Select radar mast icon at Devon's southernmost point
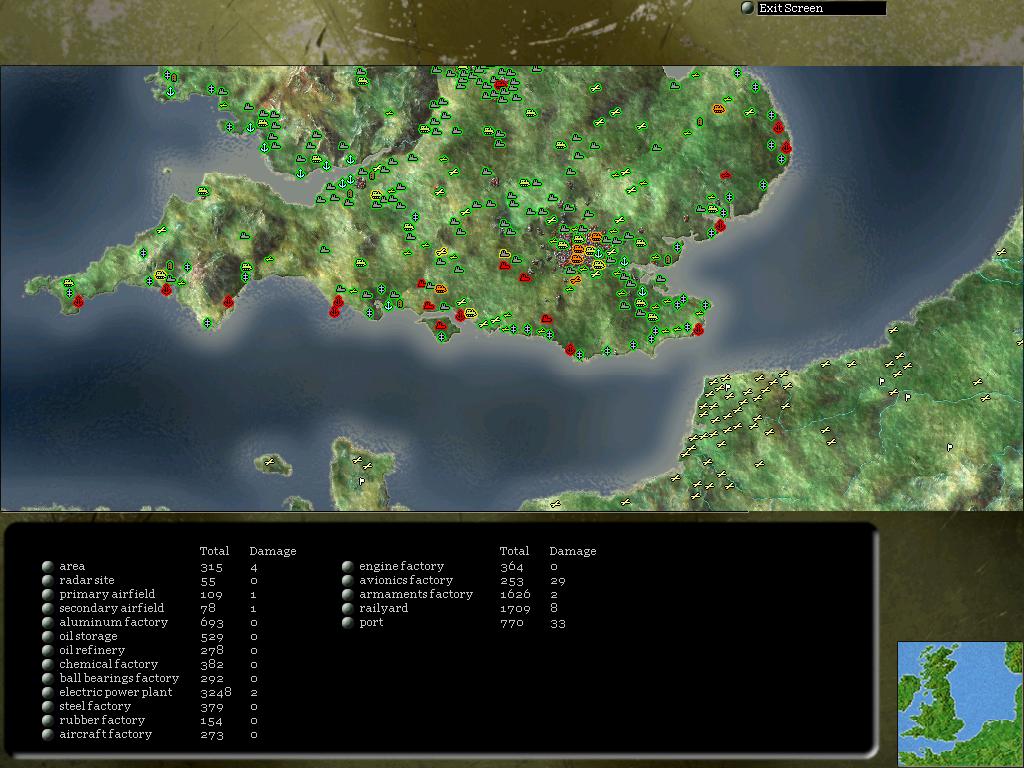Screen dimensions: 1024x768 (207, 323)
